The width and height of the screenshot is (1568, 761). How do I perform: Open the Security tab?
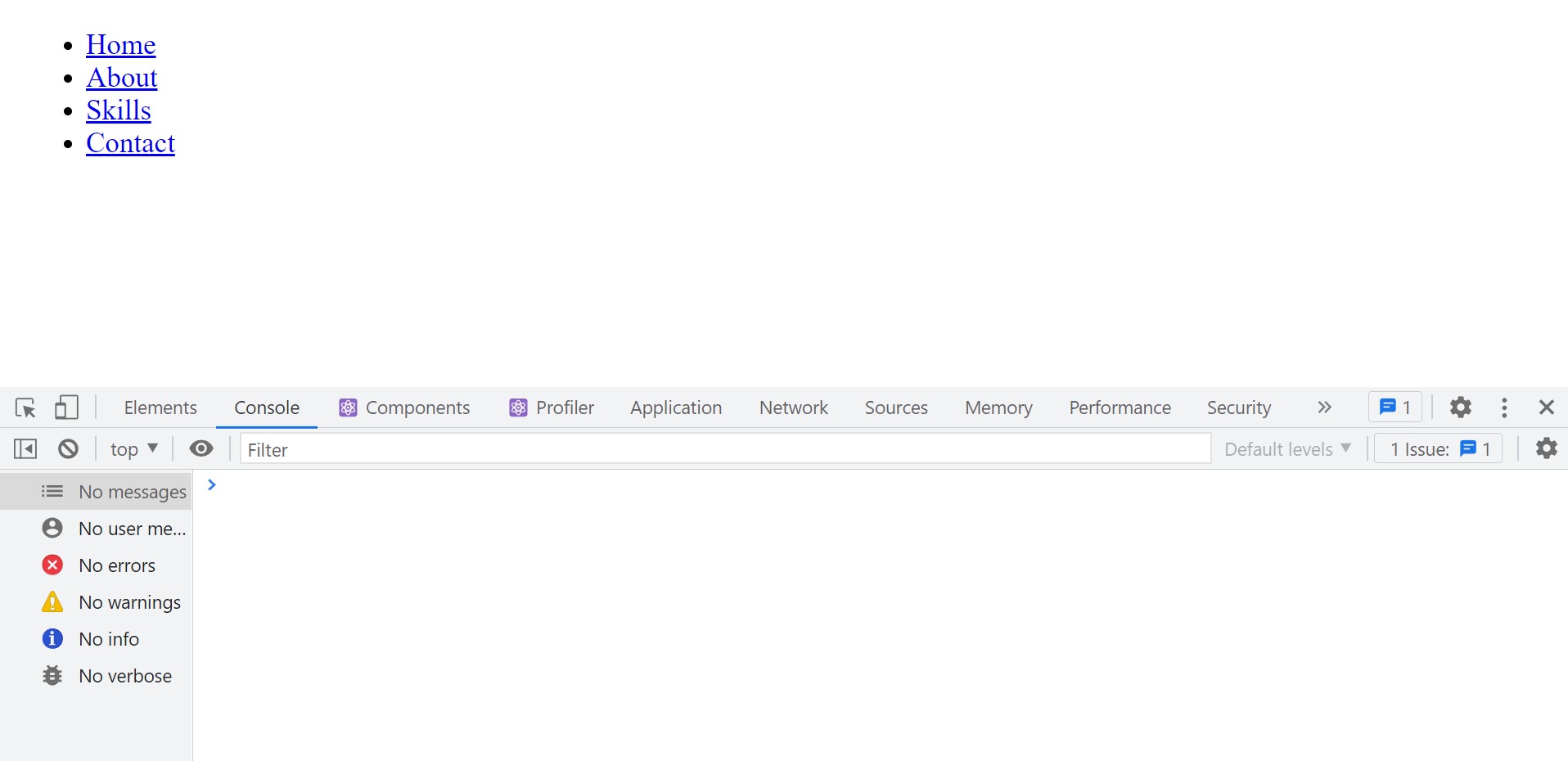point(1239,408)
